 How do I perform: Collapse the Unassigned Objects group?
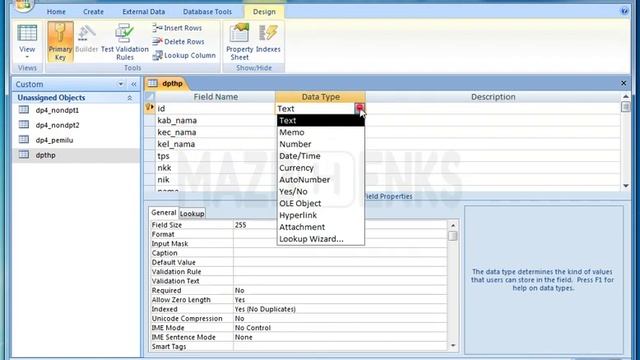pyautogui.click(x=130, y=98)
